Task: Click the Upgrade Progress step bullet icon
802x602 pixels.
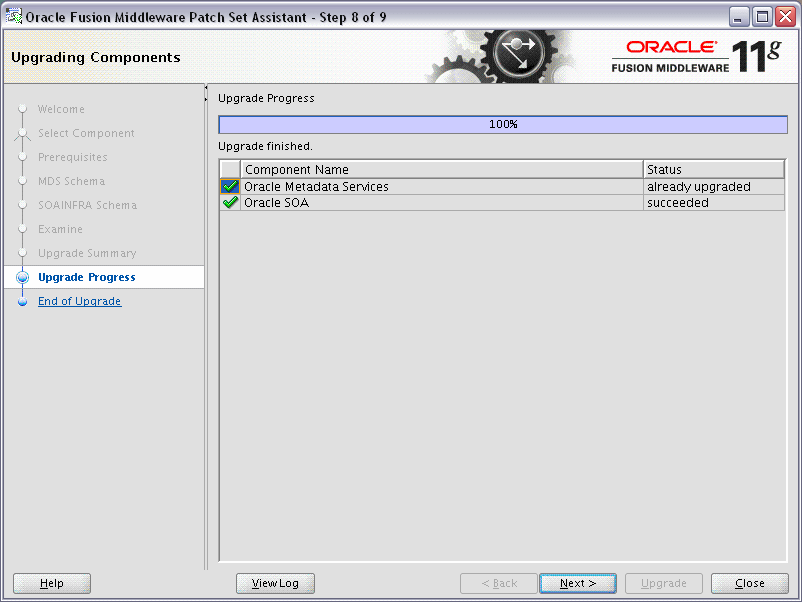Action: click(23, 277)
